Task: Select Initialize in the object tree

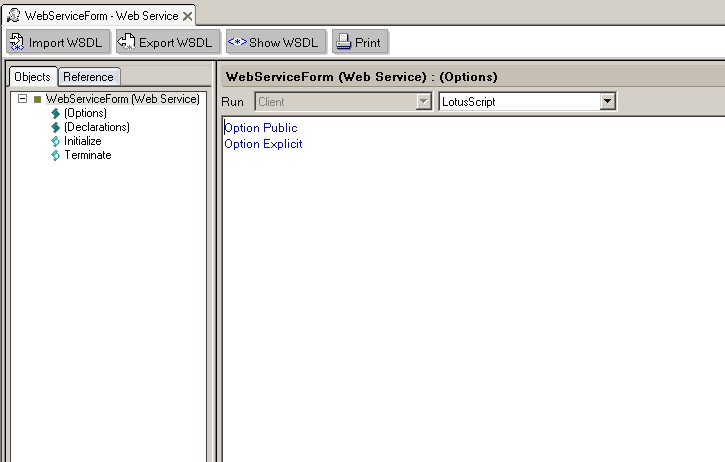Action: (x=83, y=141)
